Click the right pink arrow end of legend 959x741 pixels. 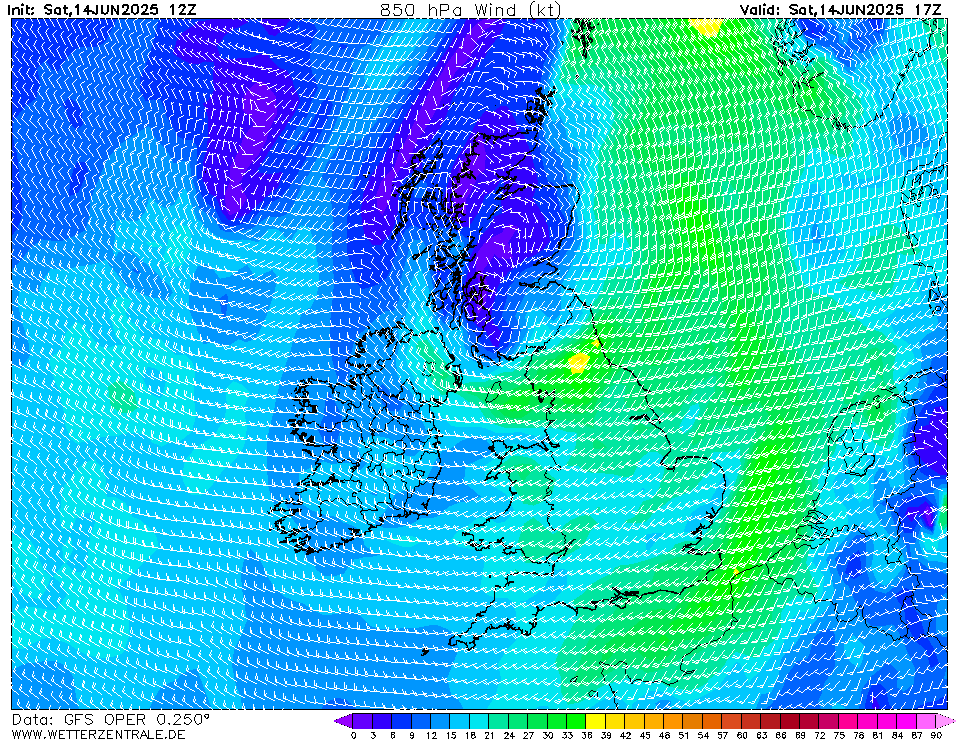pos(945,721)
